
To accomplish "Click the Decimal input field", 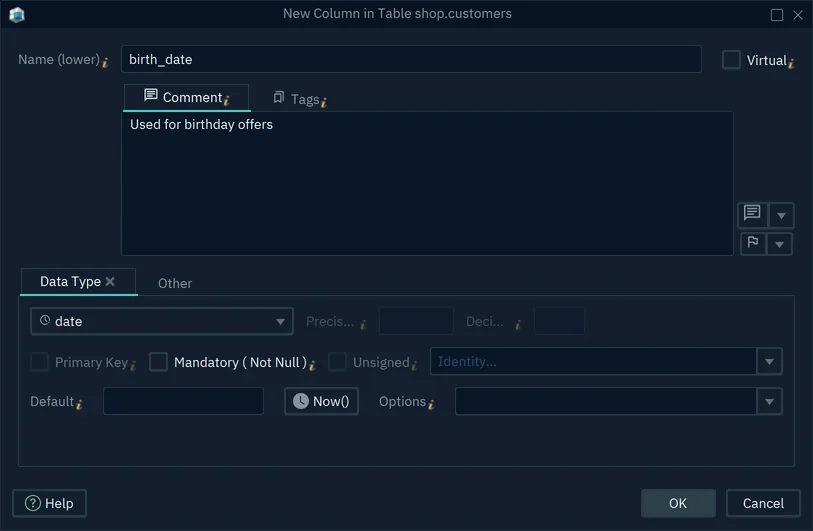I will point(559,321).
